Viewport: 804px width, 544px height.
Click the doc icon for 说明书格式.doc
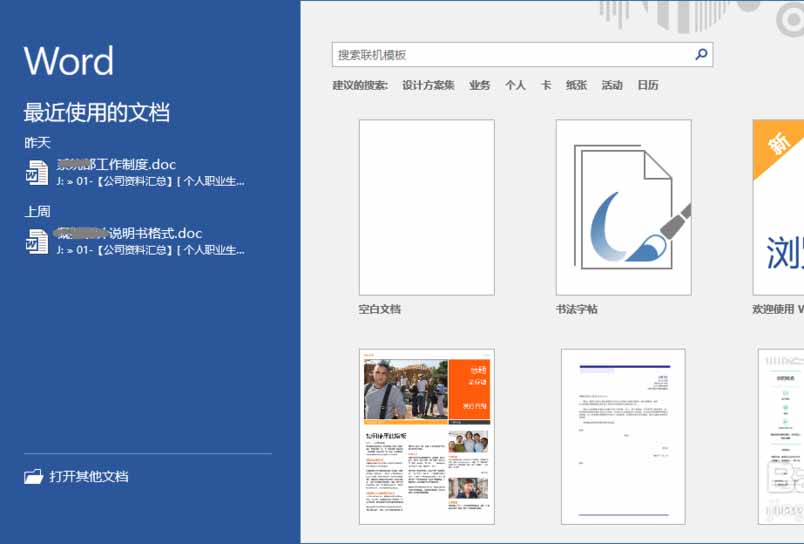[x=37, y=241]
